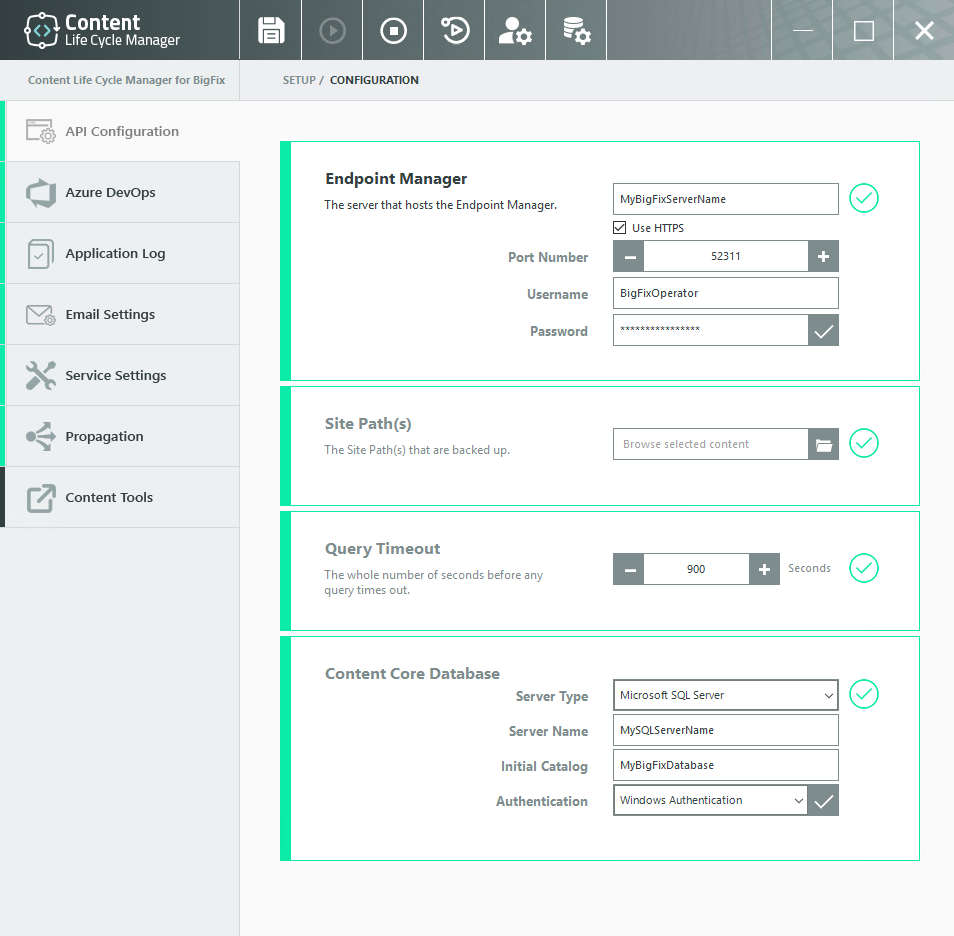Open the Application Log tab
Screen dimensions: 954x936
tap(122, 253)
